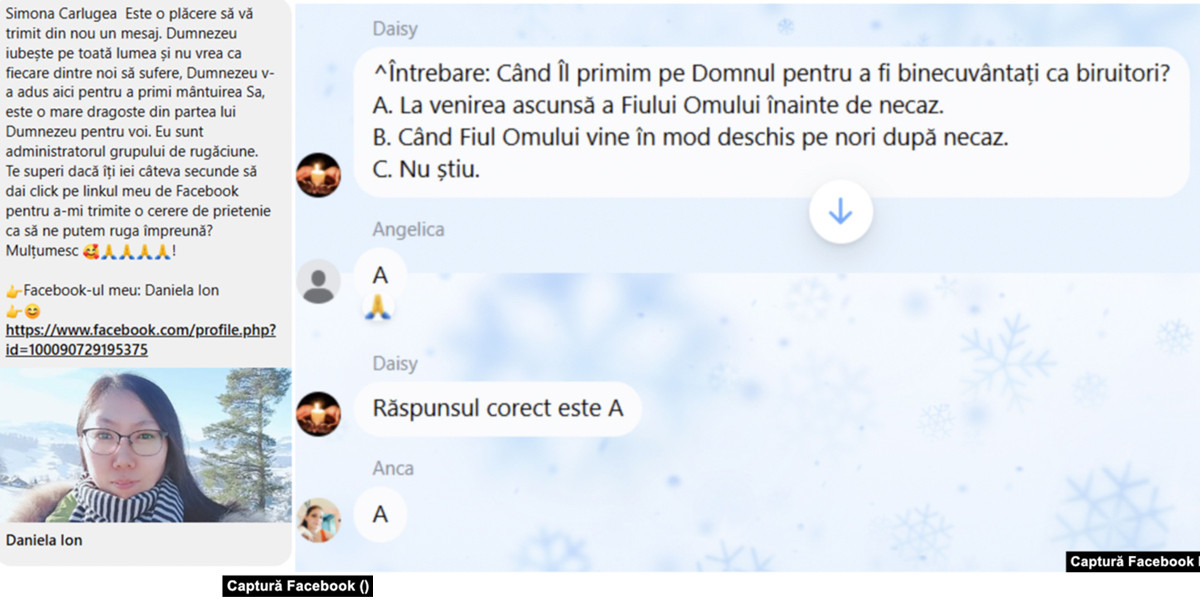
Task: Open Anca's profile picture avatar
Action: tap(319, 520)
